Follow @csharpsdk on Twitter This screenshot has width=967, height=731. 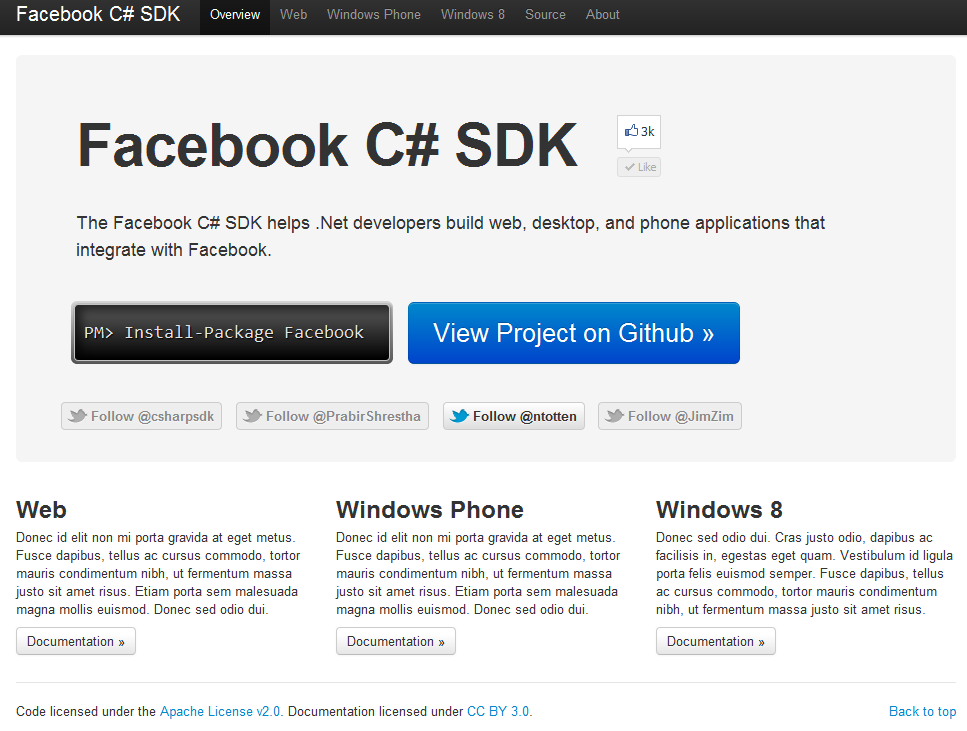pos(141,416)
